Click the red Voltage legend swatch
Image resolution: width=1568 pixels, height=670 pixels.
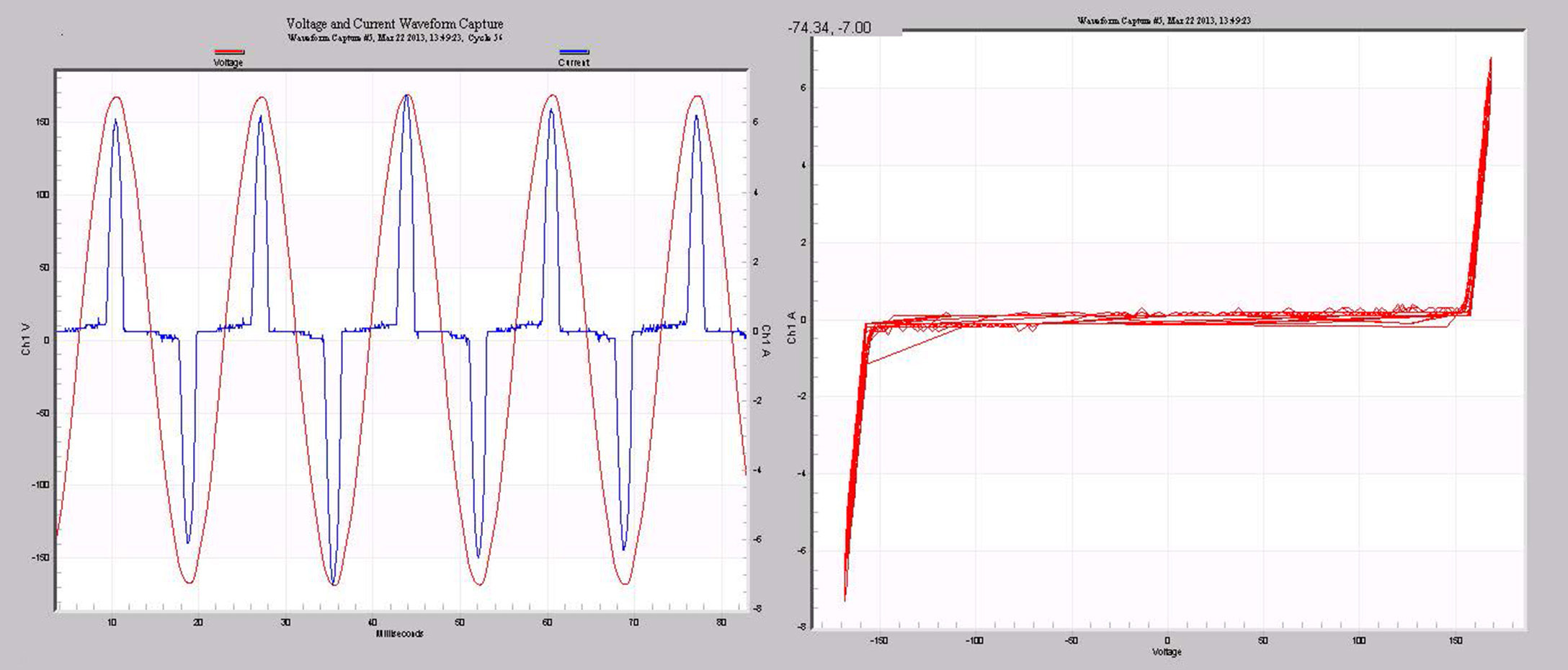229,51
